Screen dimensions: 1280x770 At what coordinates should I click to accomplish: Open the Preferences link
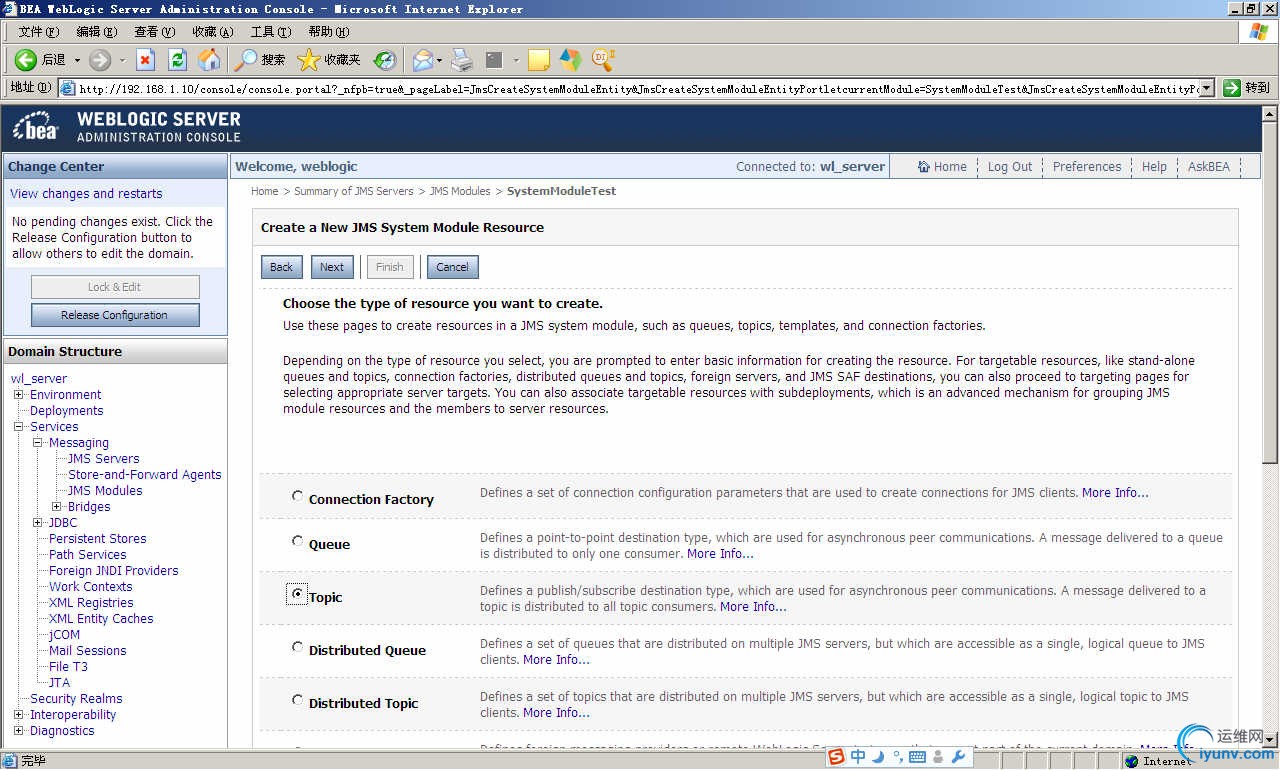tap(1087, 167)
